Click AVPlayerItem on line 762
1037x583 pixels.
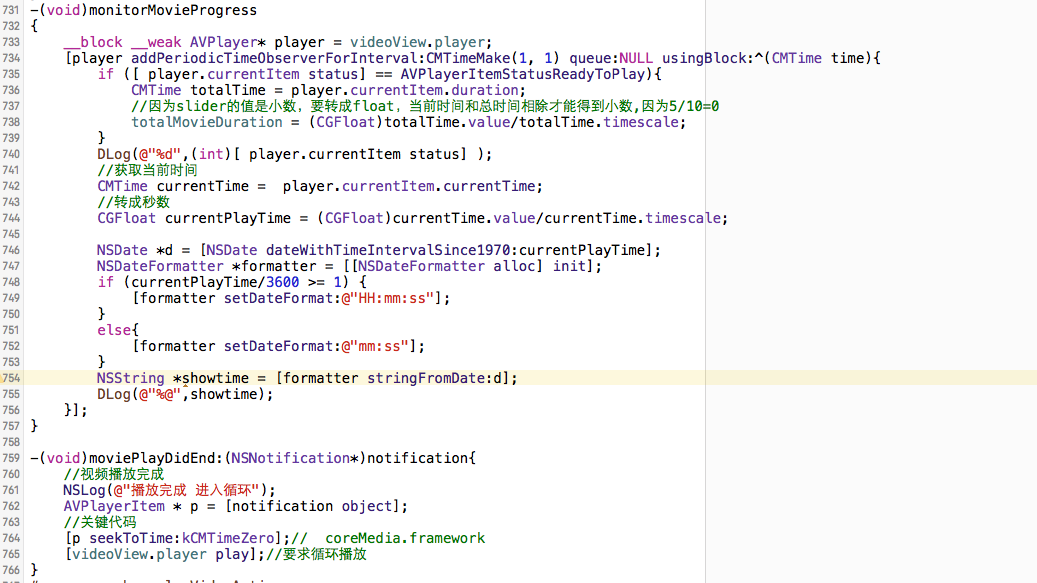[114, 506]
